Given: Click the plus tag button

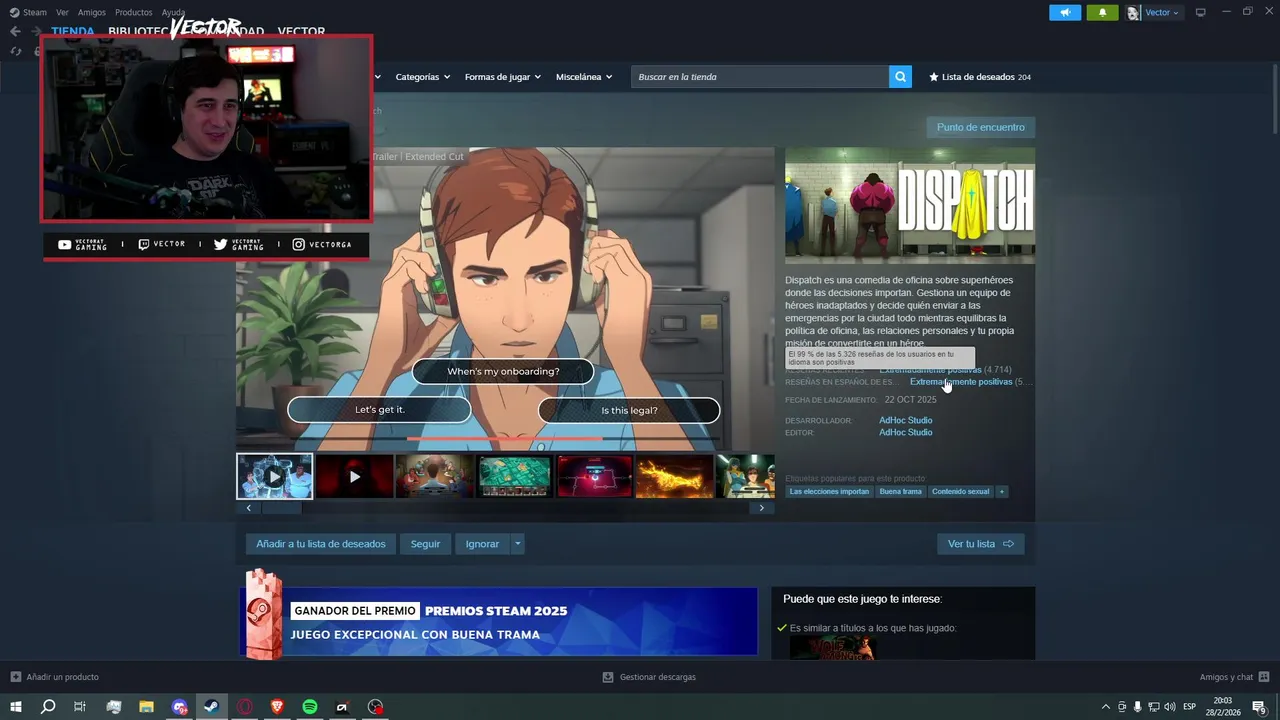Looking at the screenshot, I should [x=1001, y=492].
